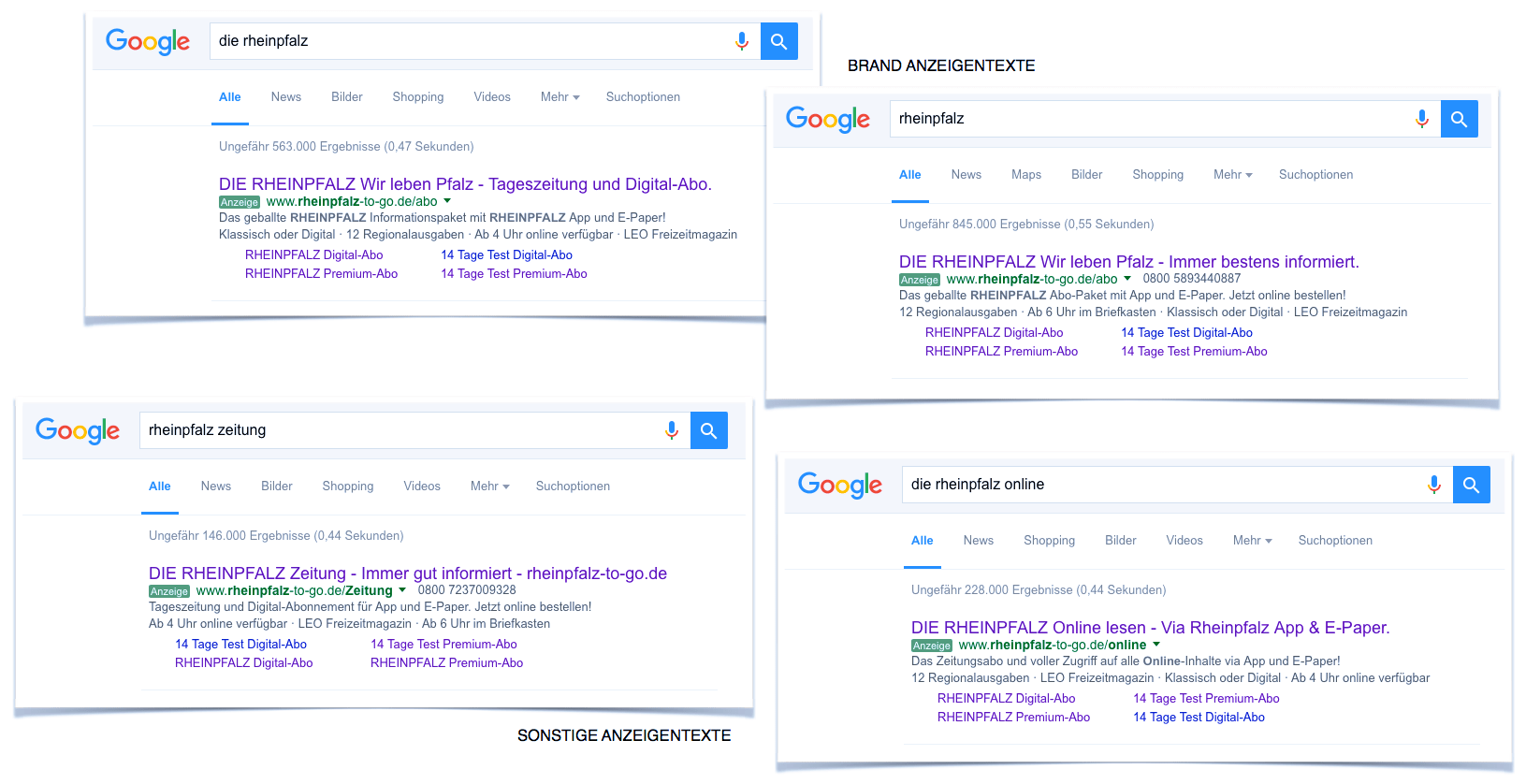The image size is (1526, 784).
Task: Click Google logo beside 'die rheinpfalz online' search
Action: [840, 486]
